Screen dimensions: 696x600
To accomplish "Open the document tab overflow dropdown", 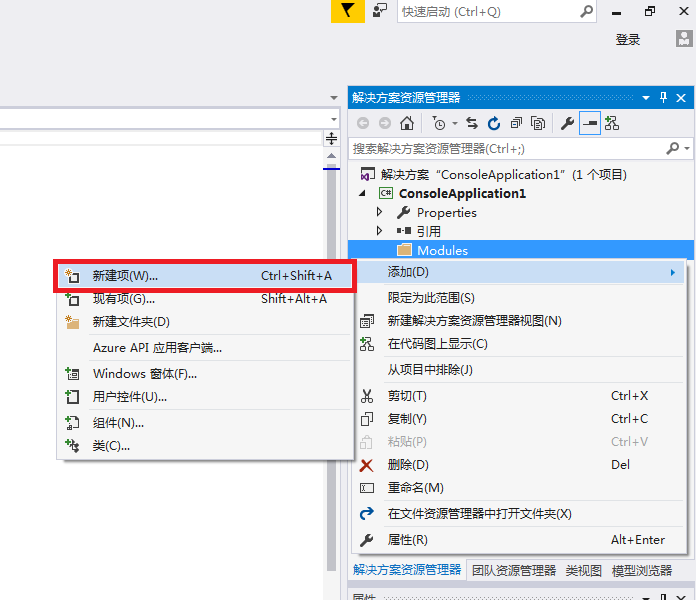I will tap(334, 97).
